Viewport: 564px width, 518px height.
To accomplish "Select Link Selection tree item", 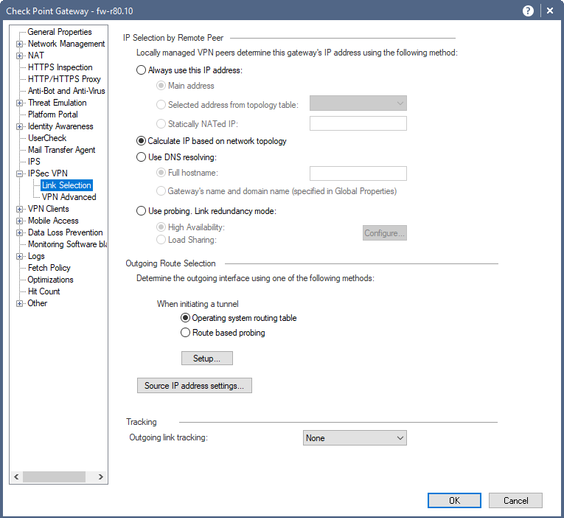I will tap(67, 185).
